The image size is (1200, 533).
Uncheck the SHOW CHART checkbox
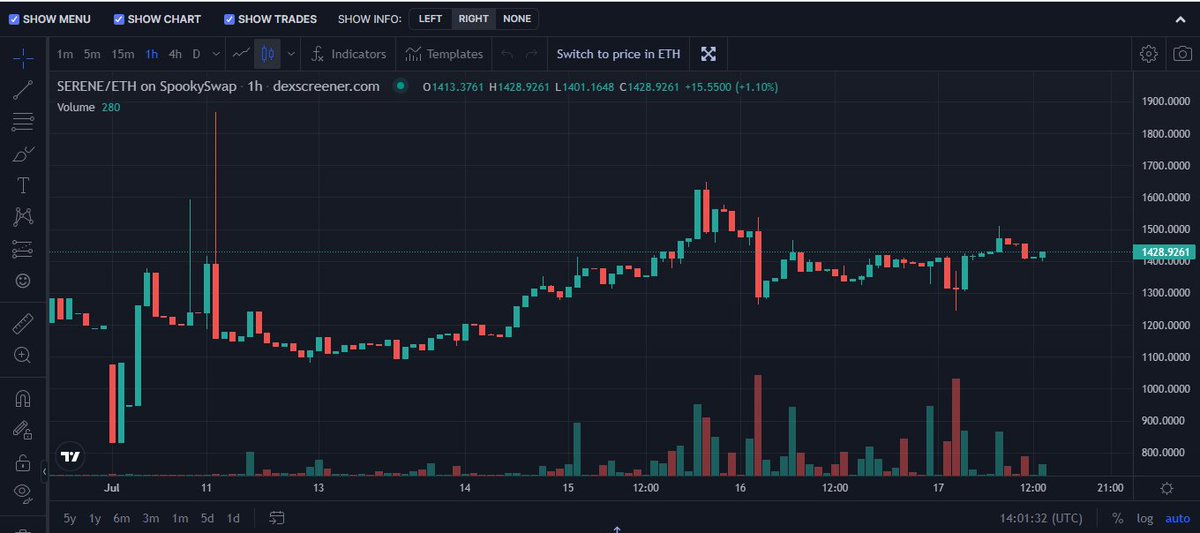(119, 19)
